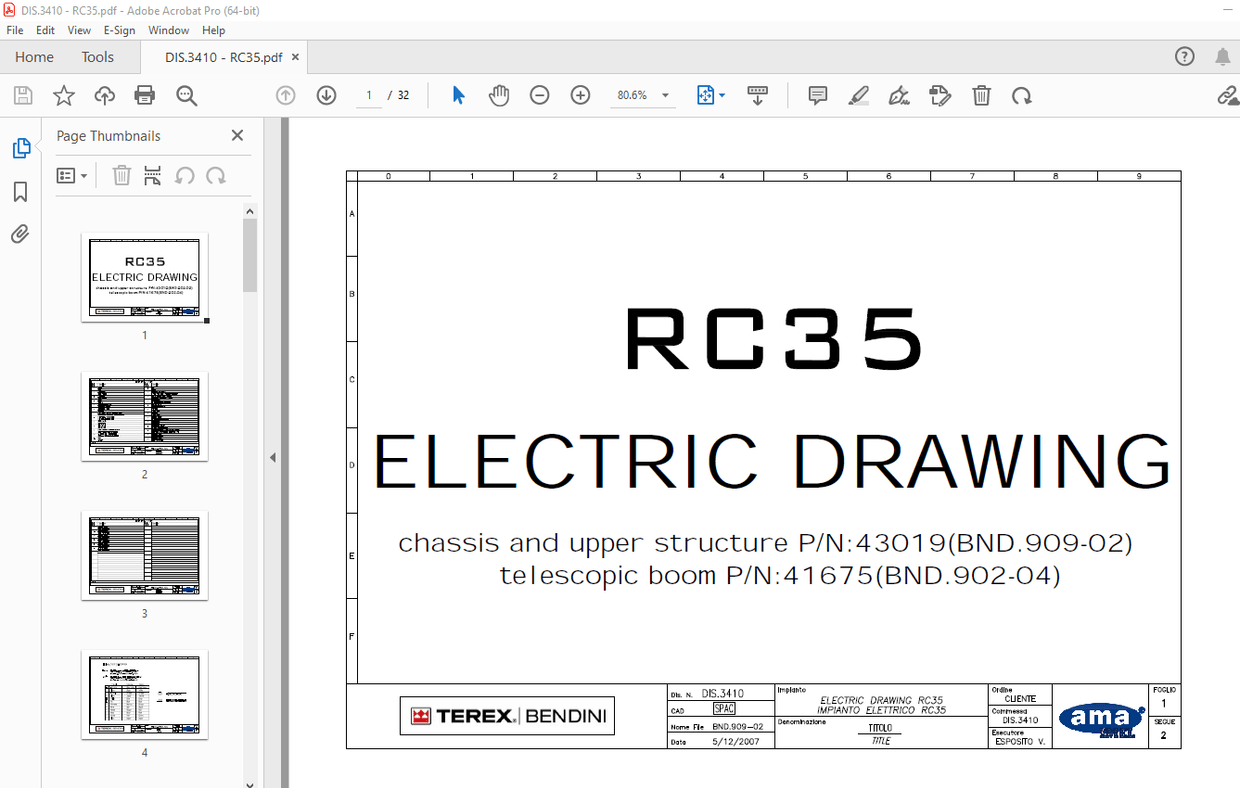Open the thumbnail options dropdown

71,175
